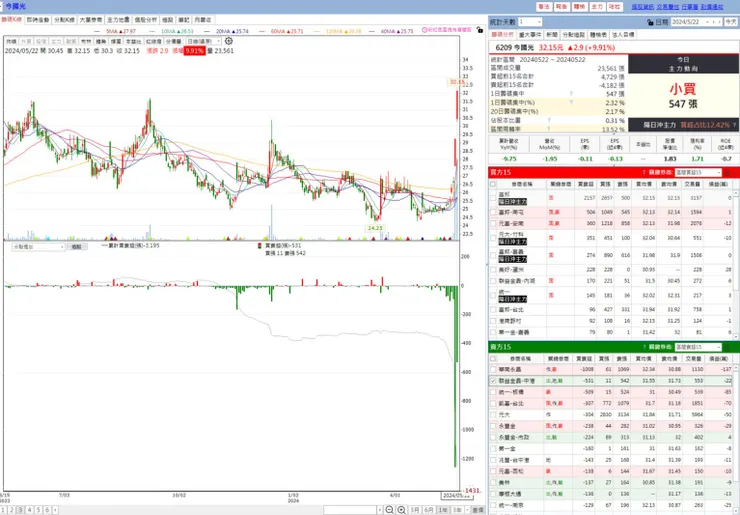
Task: Open small dropdown arrow next to 3年 button
Action: 467,510
